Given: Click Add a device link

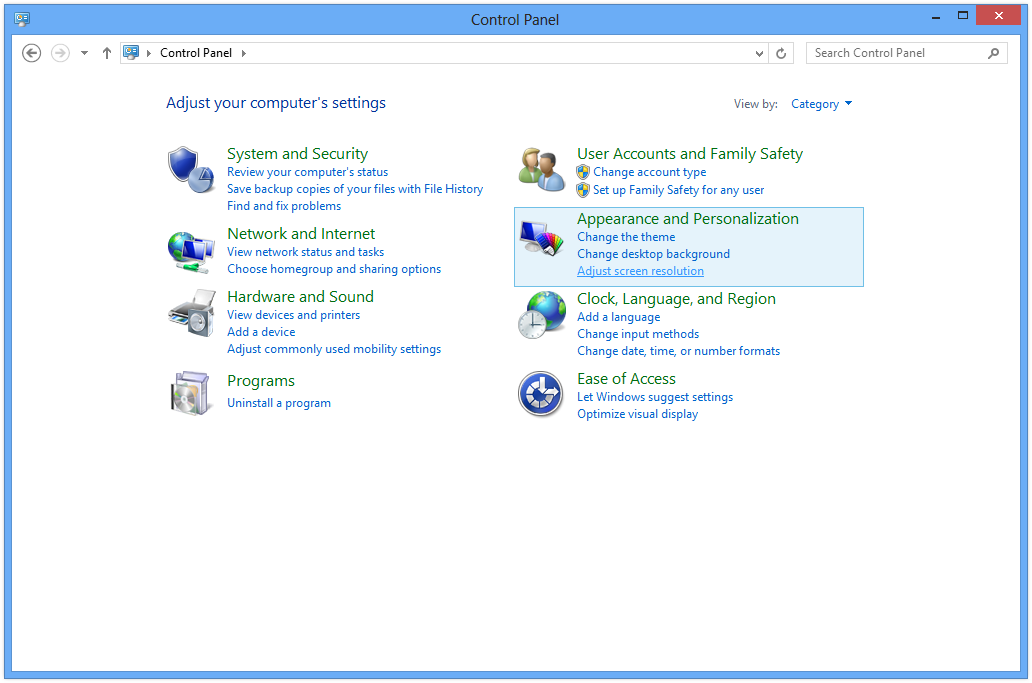Looking at the screenshot, I should click(x=261, y=332).
